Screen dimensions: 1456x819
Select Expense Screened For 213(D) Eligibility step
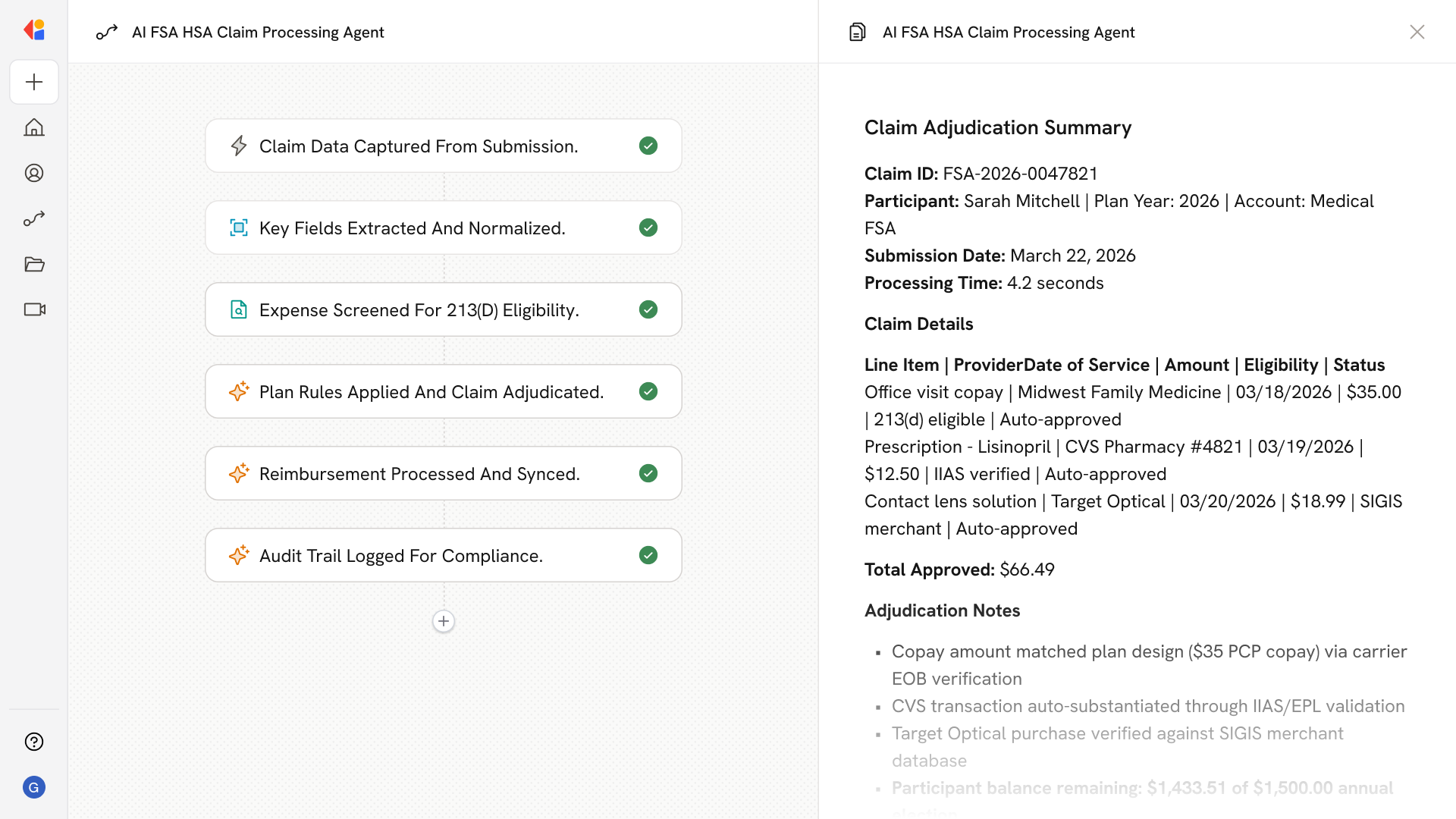tap(419, 310)
